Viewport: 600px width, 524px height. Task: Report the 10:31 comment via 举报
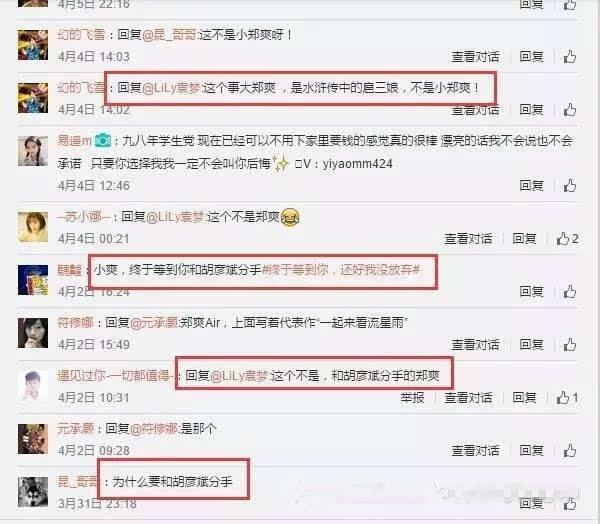point(412,398)
